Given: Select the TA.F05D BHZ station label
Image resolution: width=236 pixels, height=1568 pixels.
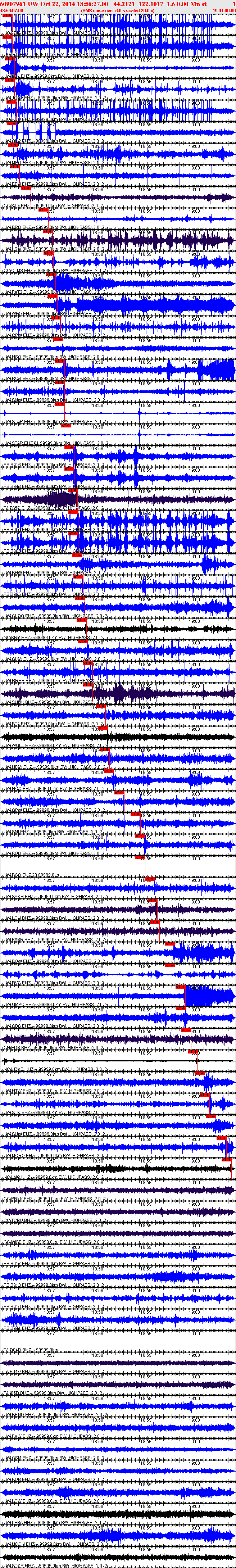Looking at the screenshot, I should (53, 508).
